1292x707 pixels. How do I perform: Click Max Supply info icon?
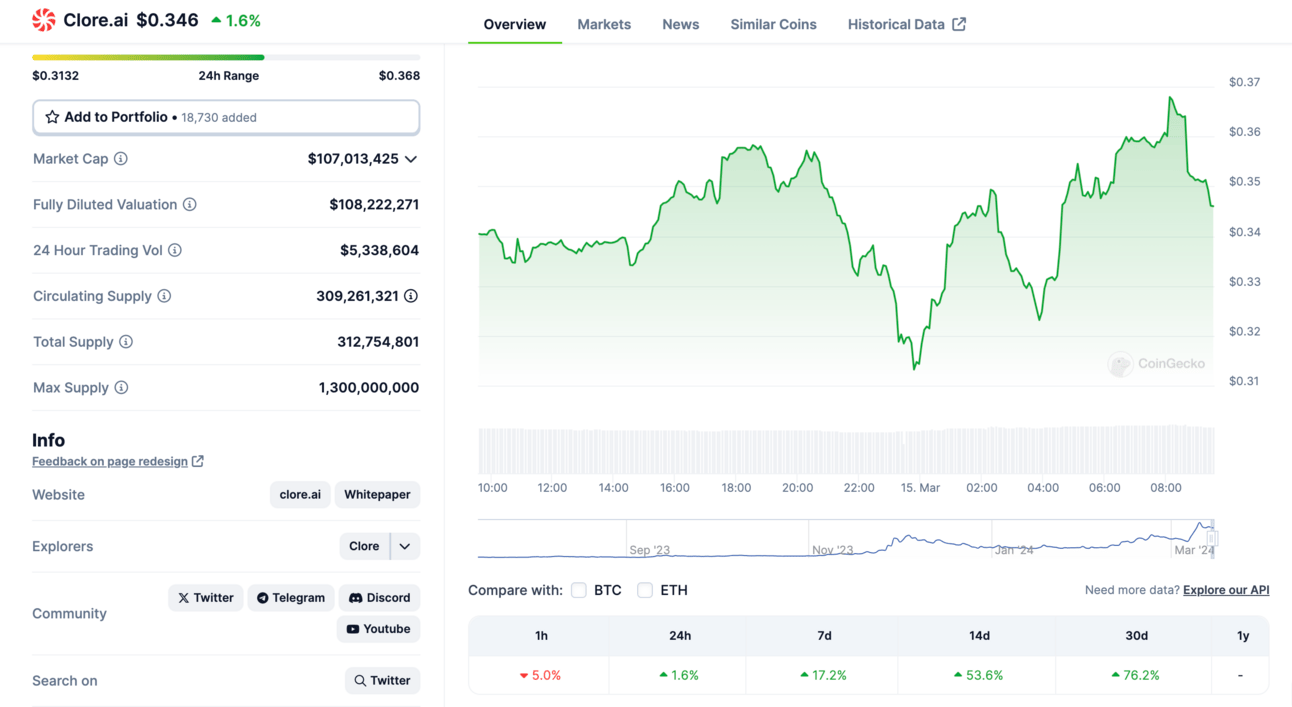[121, 388]
